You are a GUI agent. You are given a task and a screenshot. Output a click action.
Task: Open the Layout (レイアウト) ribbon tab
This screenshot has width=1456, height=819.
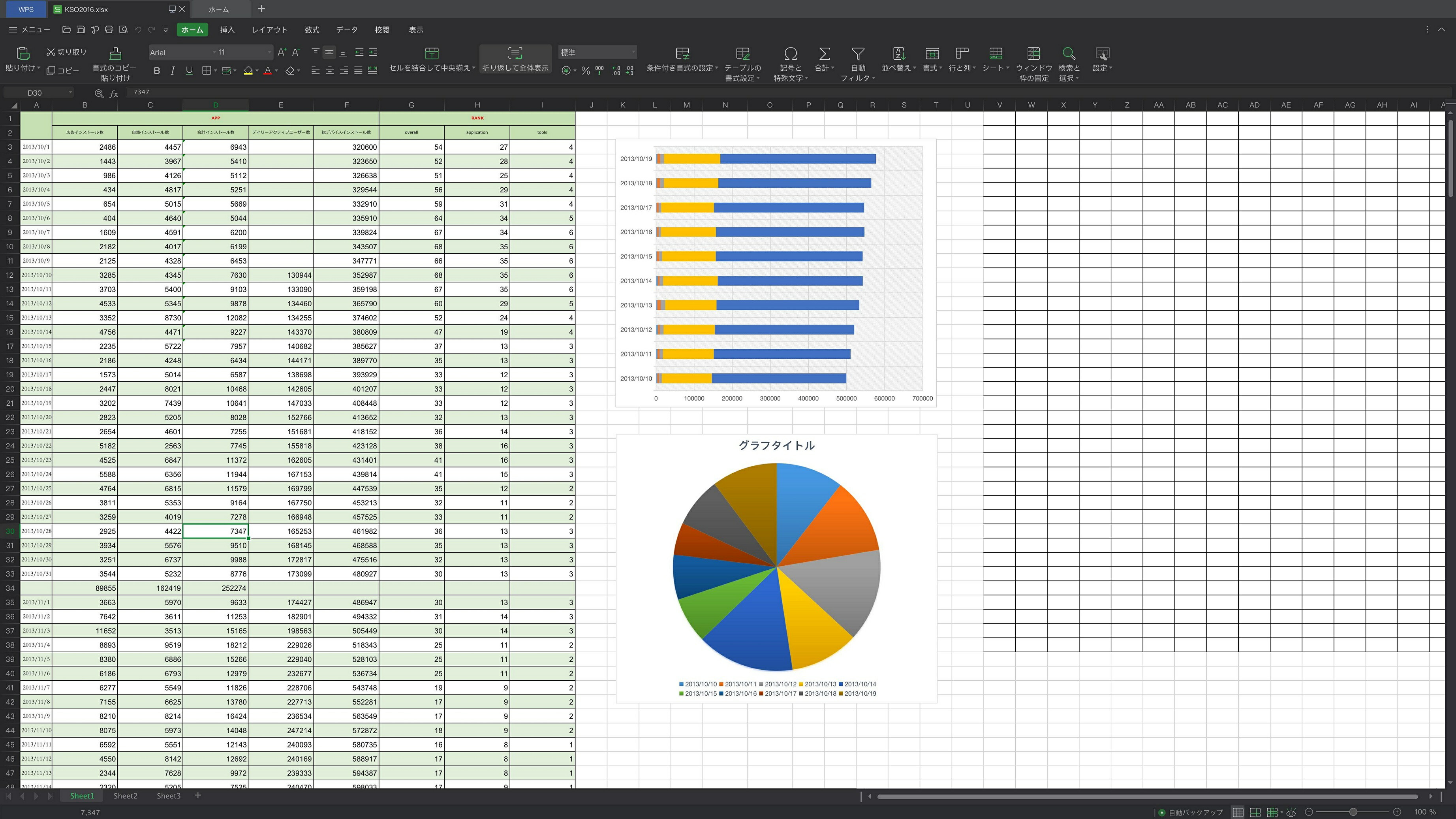tap(270, 29)
